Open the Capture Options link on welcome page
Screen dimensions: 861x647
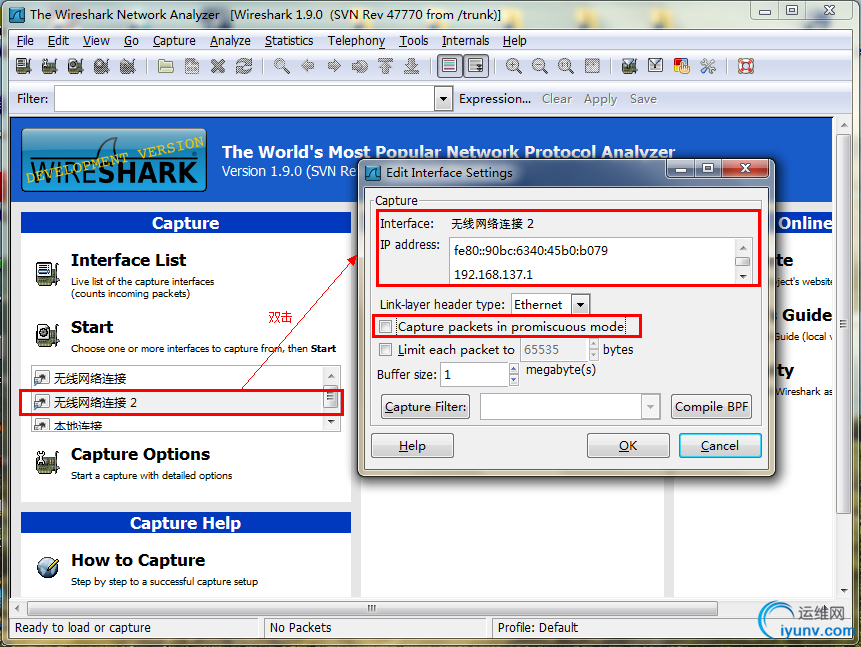[141, 454]
